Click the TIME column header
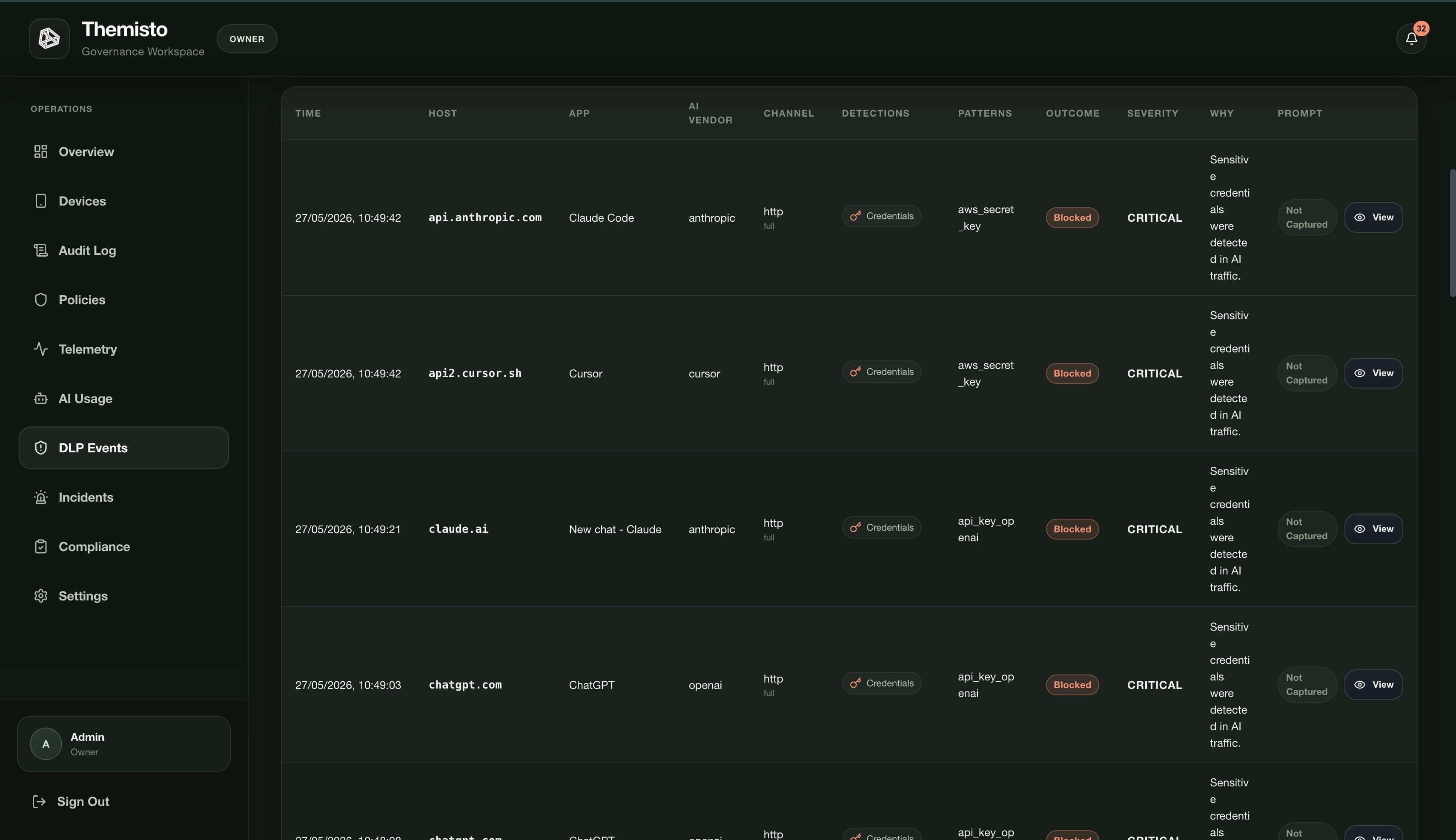 tap(308, 113)
